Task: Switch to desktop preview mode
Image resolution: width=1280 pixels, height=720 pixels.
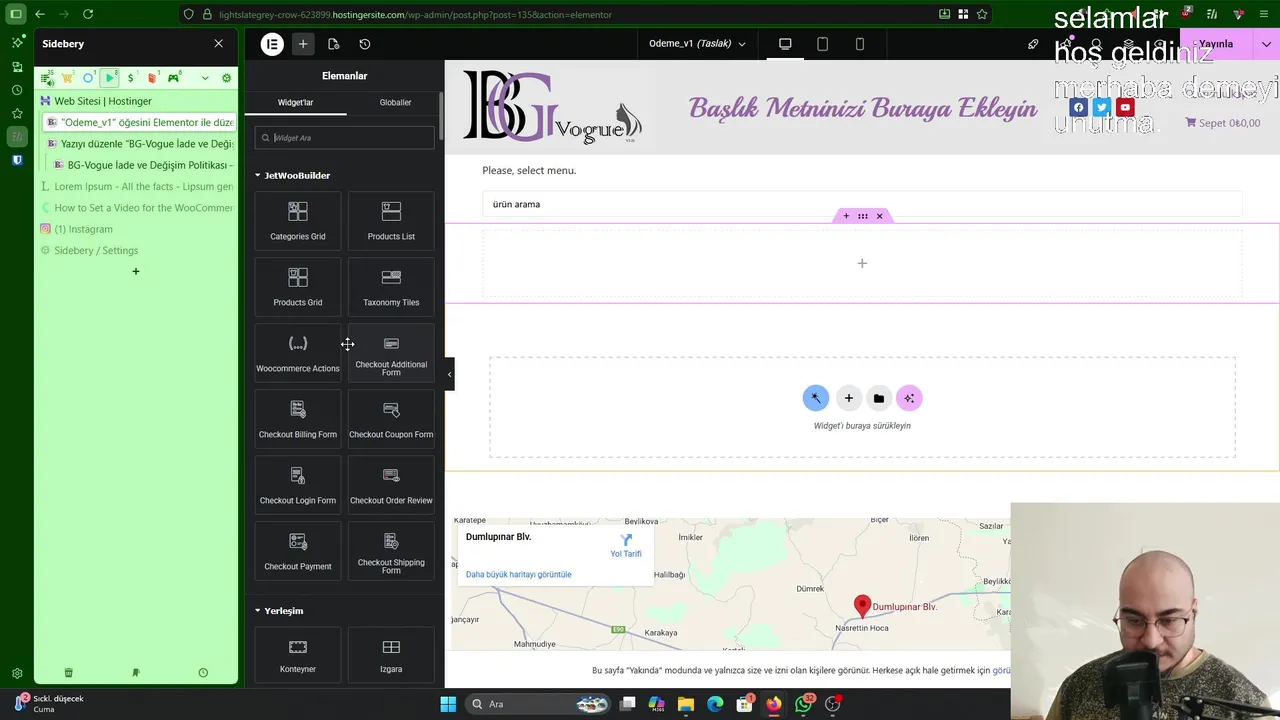Action: 785,44
